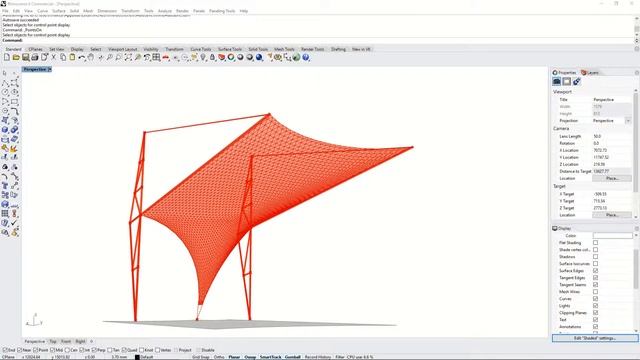
Task: Click the Cut scissors icon
Action: pyautogui.click(x=53, y=58)
